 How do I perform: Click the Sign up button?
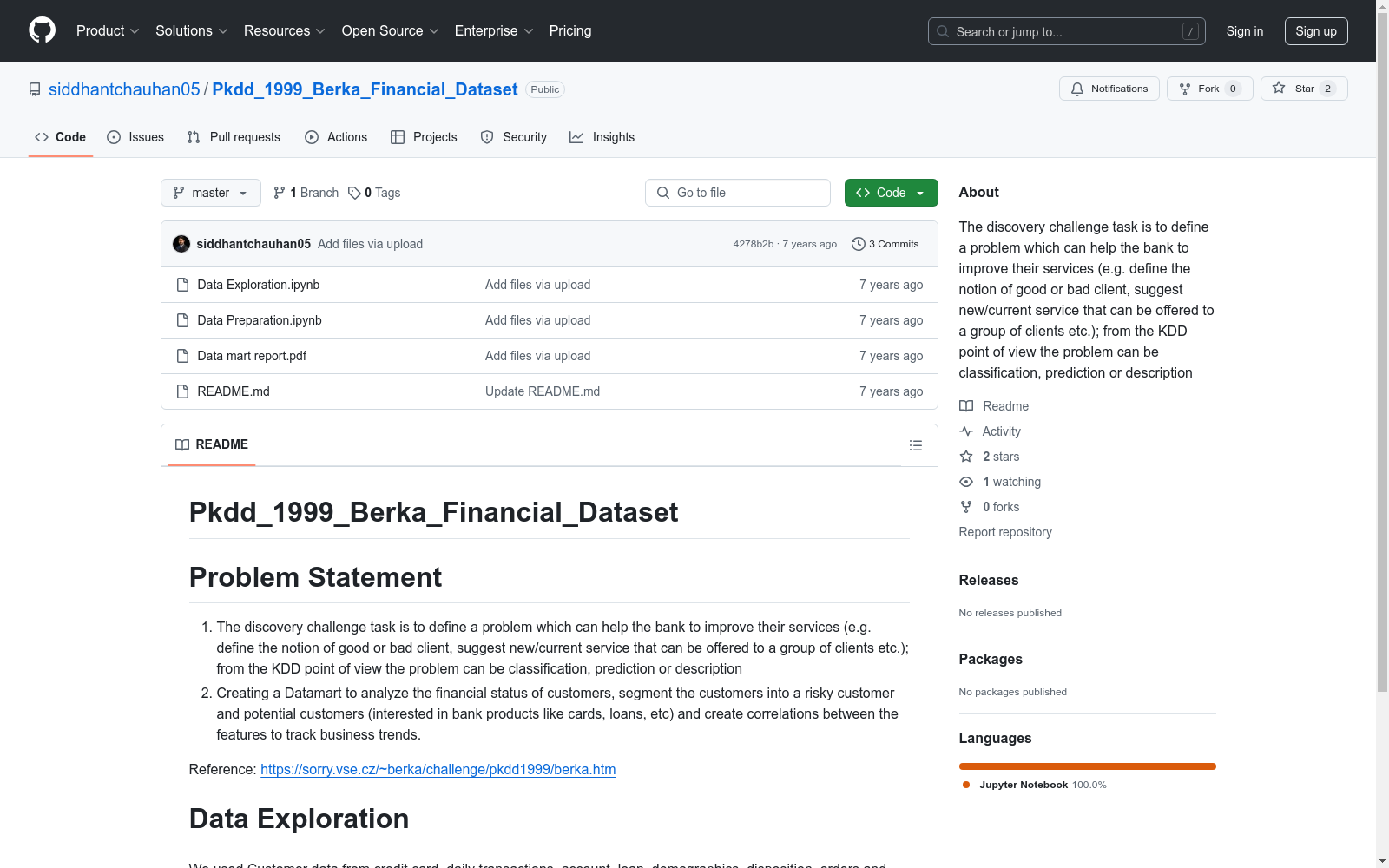click(x=1316, y=31)
